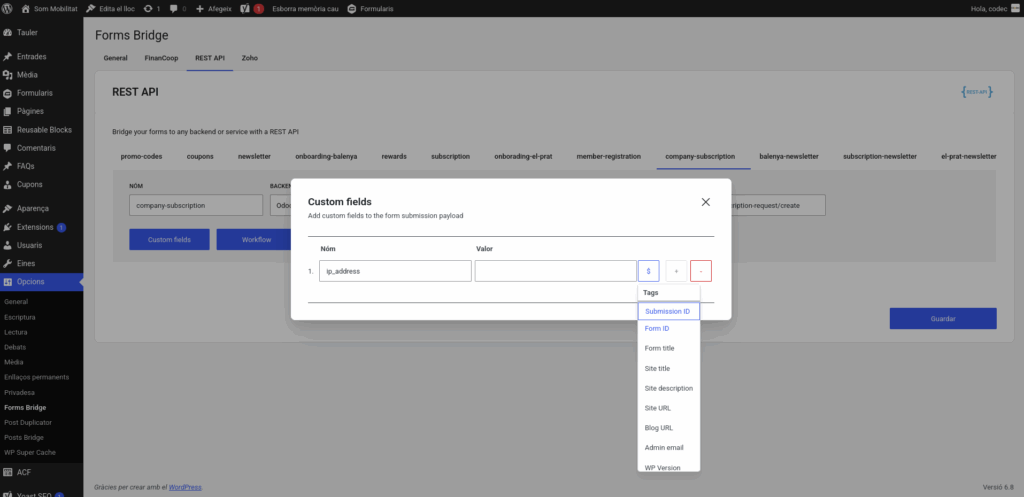Click Edita el lloc in admin bar
This screenshot has width=1024, height=497.
coord(109,8)
